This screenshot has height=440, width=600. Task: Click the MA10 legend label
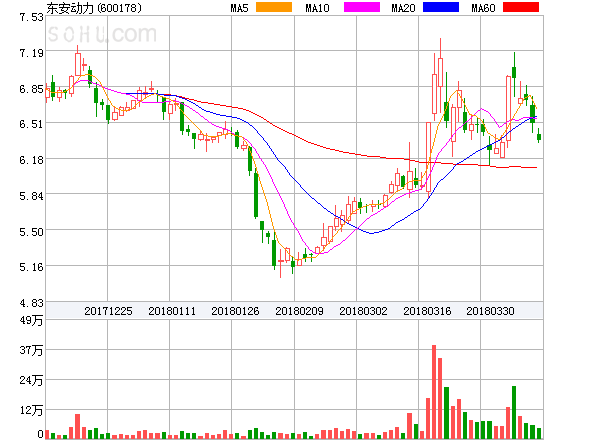coord(317,8)
